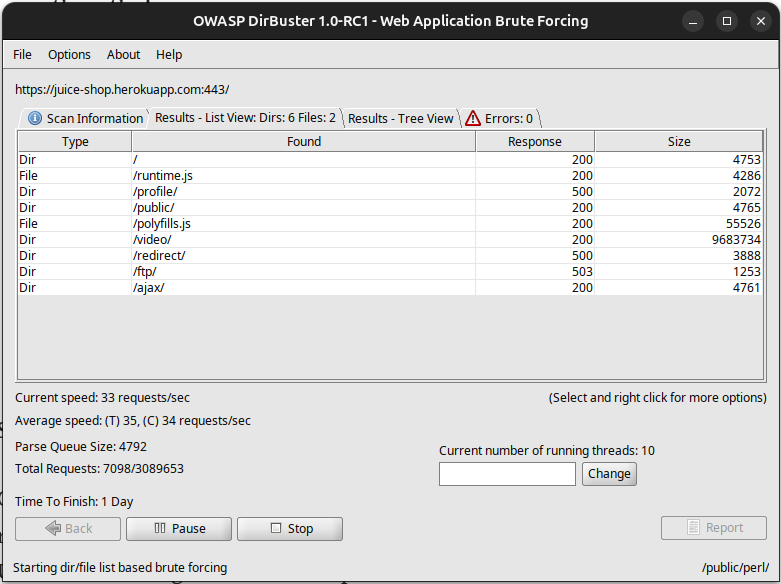Select the /ftp/ result row
The width and height of the screenshot is (781, 584).
tap(390, 271)
